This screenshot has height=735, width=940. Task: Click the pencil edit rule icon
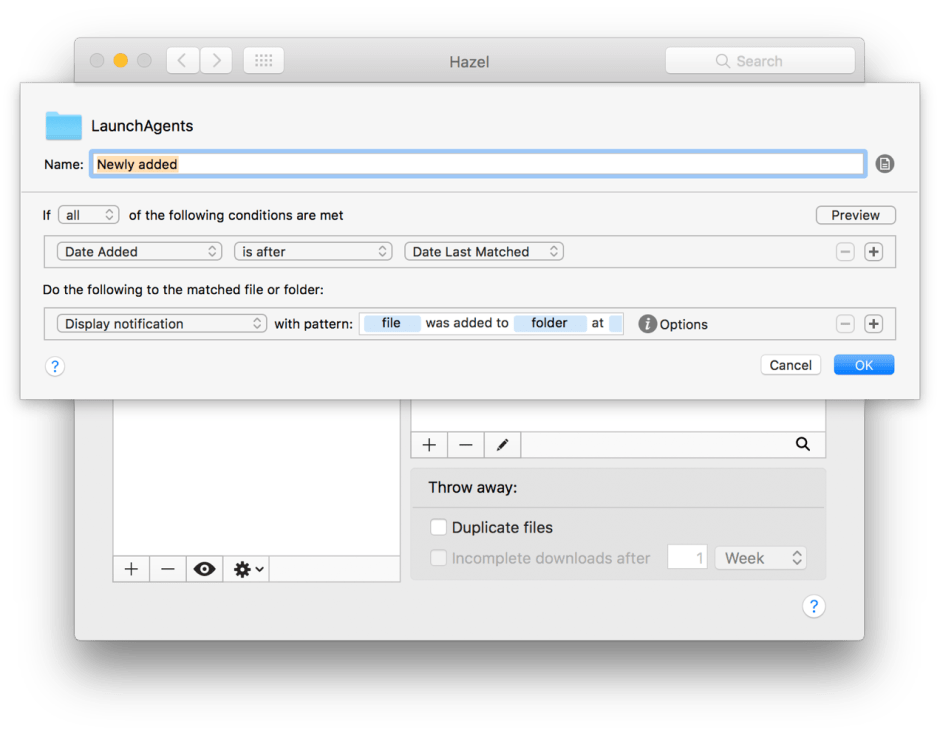(502, 445)
